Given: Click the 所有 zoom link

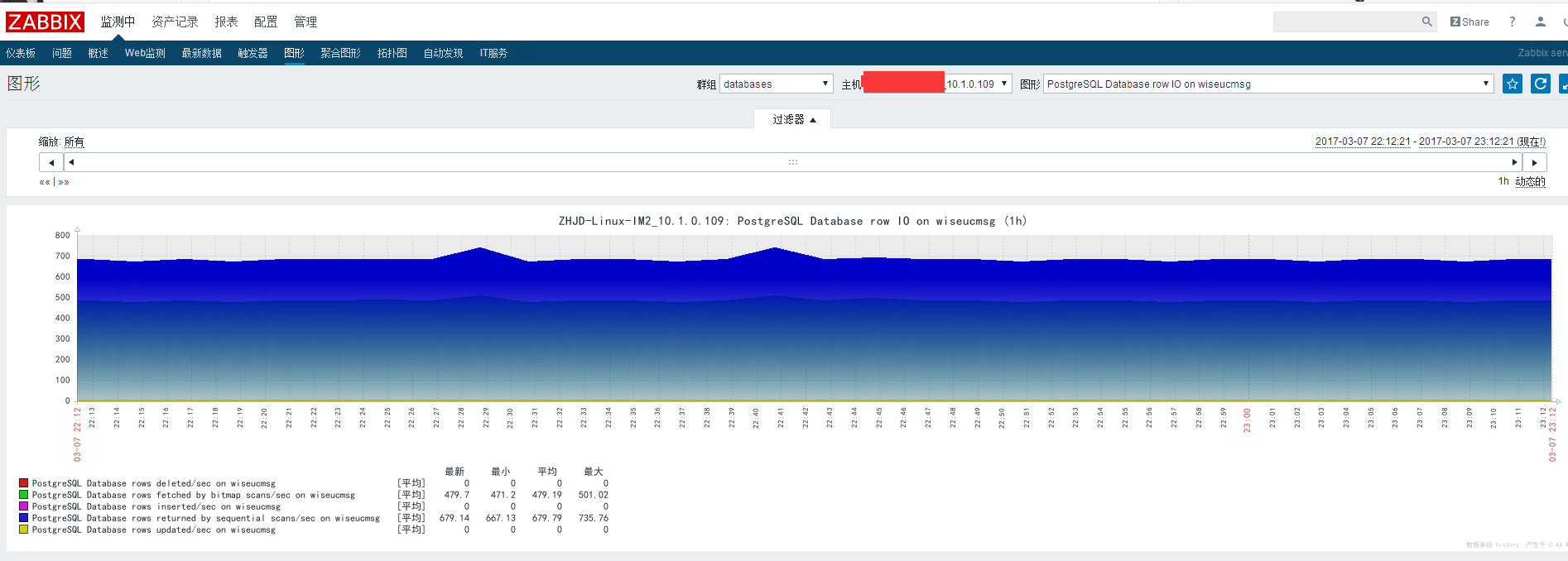Looking at the screenshot, I should tap(75, 142).
